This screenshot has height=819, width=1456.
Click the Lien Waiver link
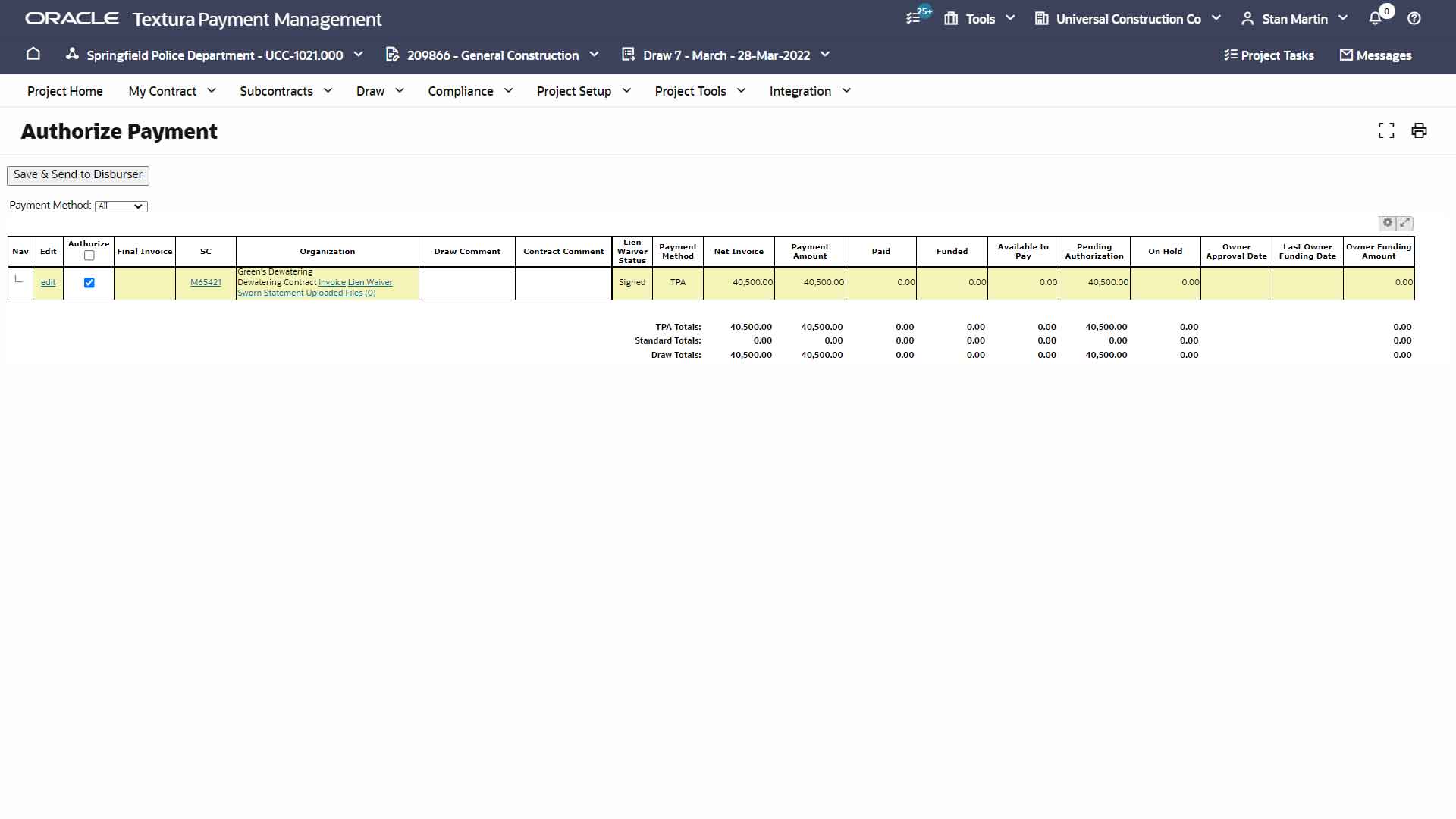[x=370, y=282]
